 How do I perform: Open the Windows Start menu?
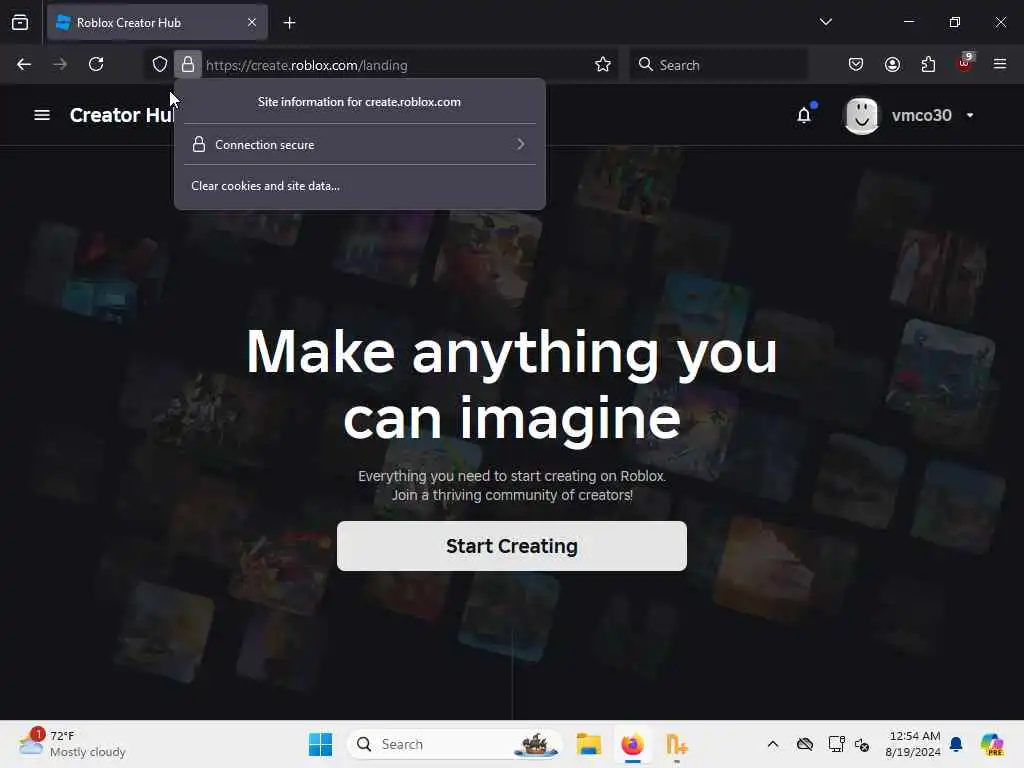pyautogui.click(x=320, y=744)
